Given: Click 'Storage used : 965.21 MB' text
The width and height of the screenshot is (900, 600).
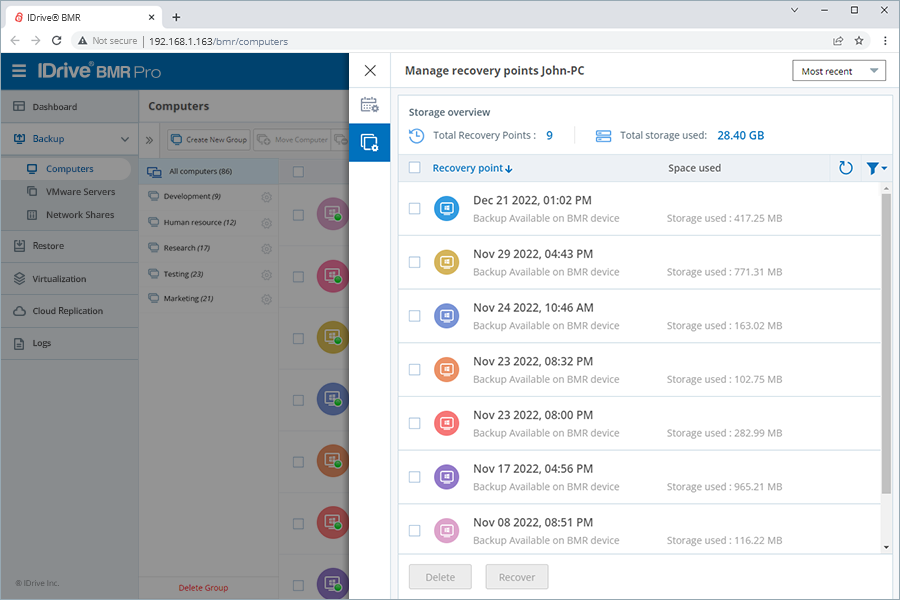Looking at the screenshot, I should (x=724, y=487).
